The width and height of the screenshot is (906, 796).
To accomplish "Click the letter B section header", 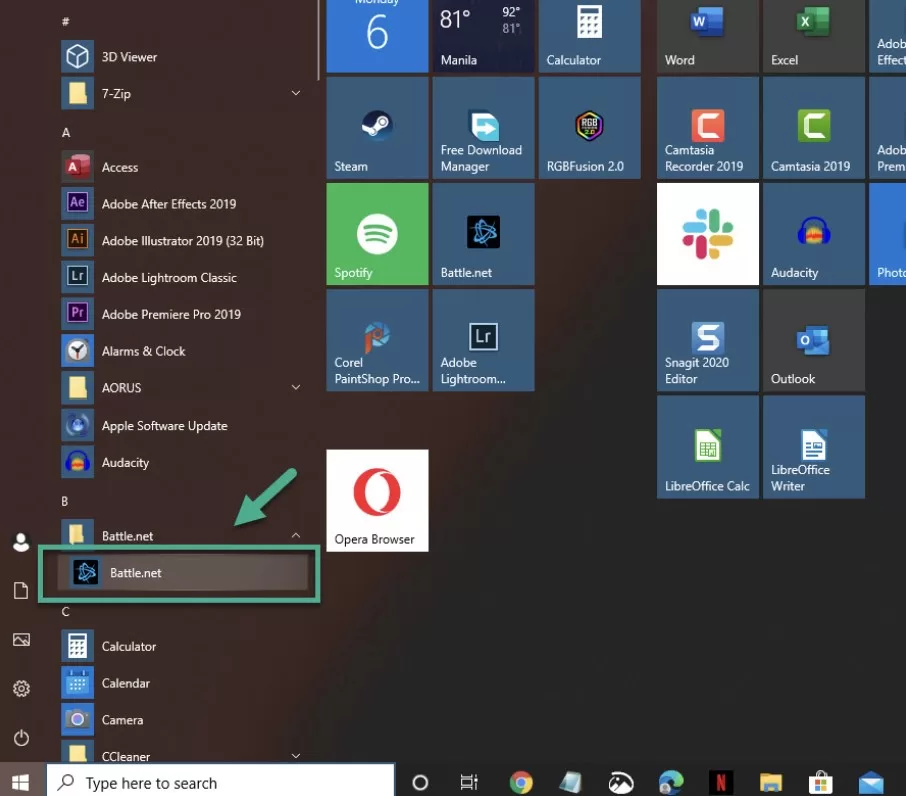I will click(65, 501).
